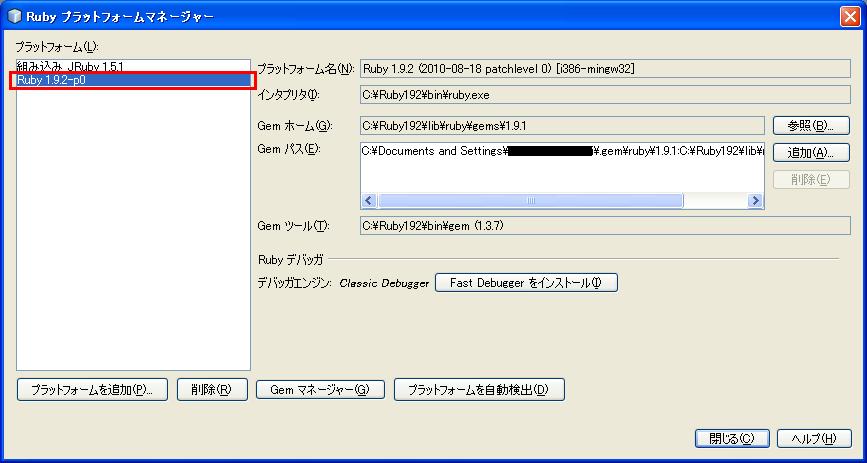The width and height of the screenshot is (867, 463).
Task: Click the プラットフォーム名 text field
Action: pos(605,69)
